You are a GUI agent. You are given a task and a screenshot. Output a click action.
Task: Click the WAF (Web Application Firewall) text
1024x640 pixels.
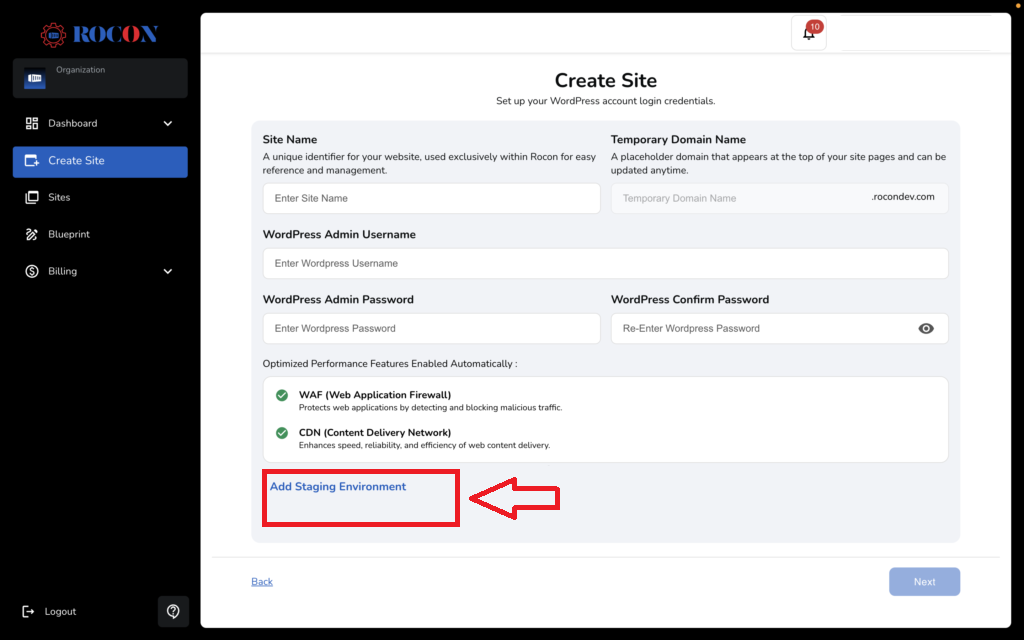[x=375, y=394]
